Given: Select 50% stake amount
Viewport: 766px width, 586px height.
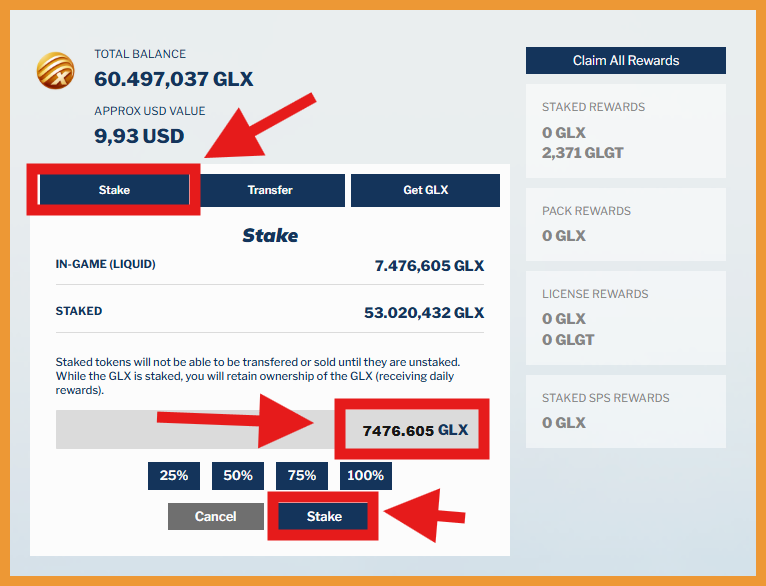Looking at the screenshot, I should pyautogui.click(x=238, y=476).
